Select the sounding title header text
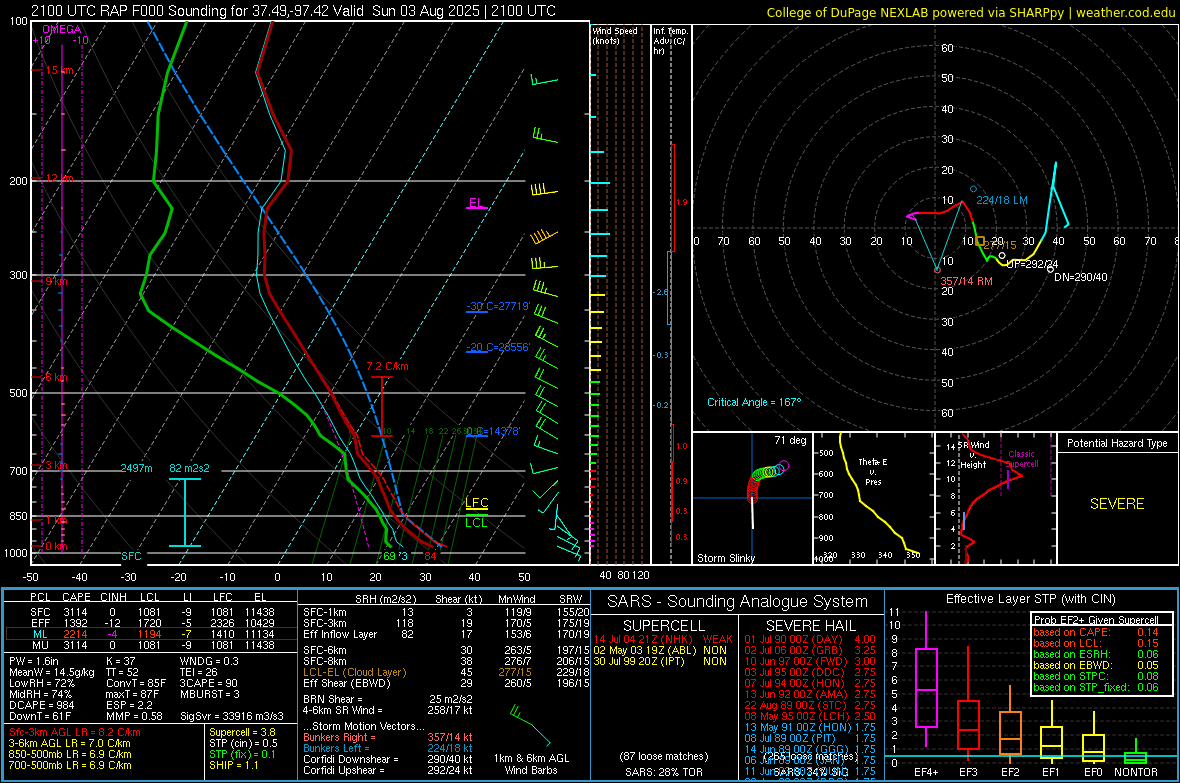This screenshot has width=1180, height=783. click(x=293, y=11)
